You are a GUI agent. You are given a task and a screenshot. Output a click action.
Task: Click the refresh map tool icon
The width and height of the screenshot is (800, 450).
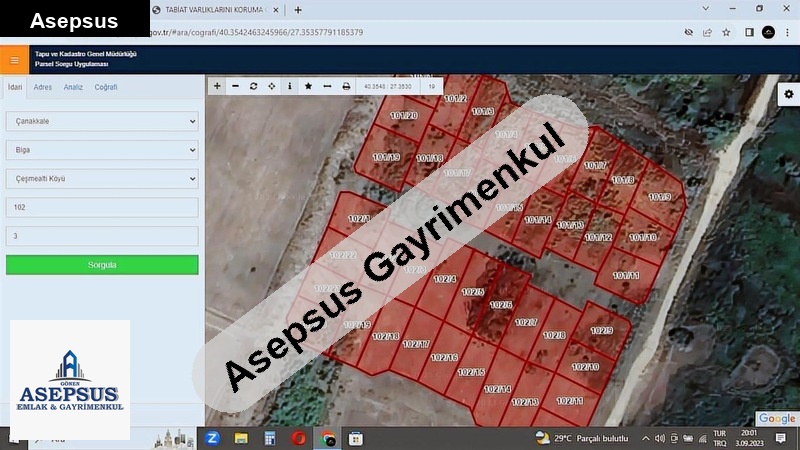pyautogui.click(x=253, y=86)
